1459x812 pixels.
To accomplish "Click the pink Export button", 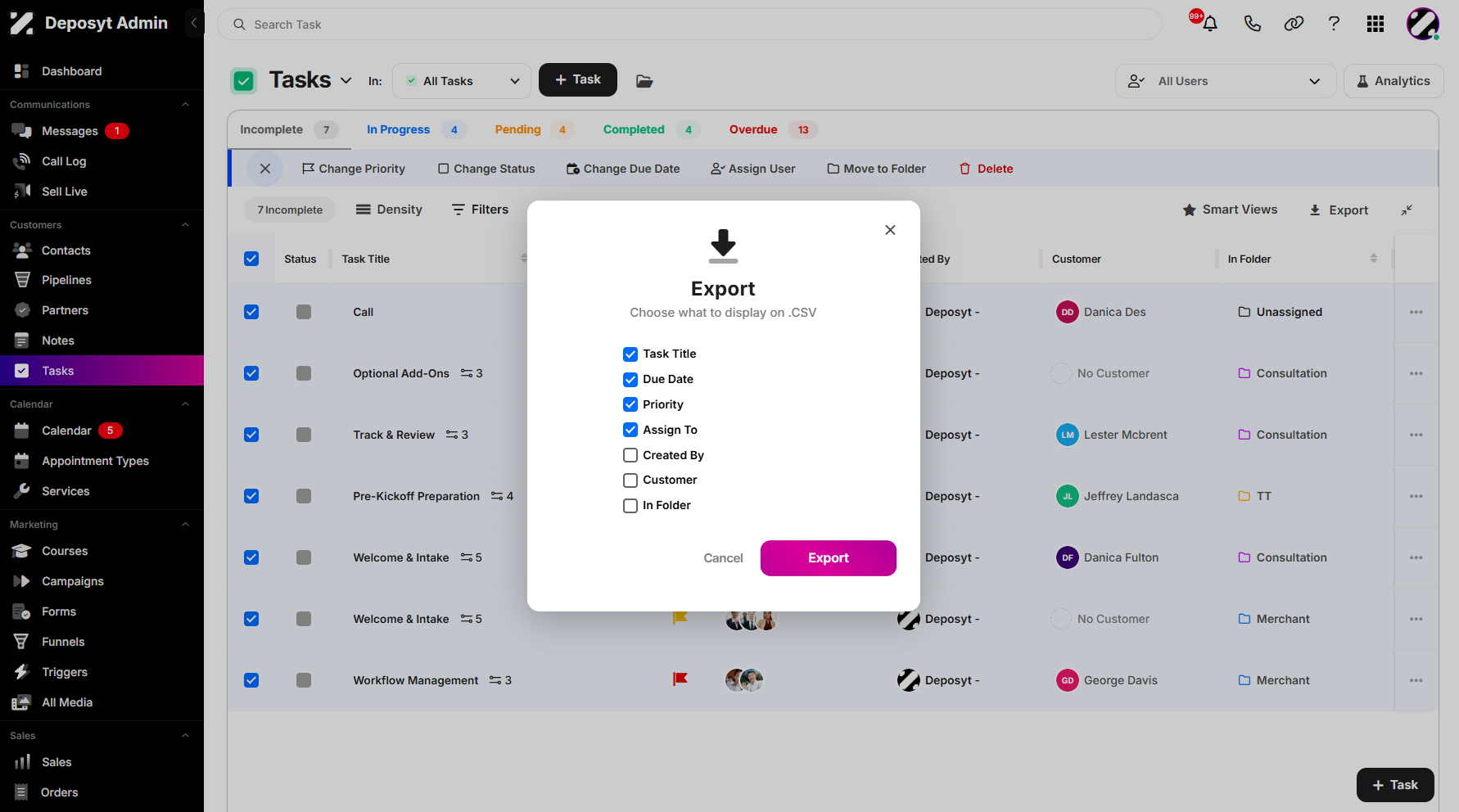I will [x=828, y=558].
